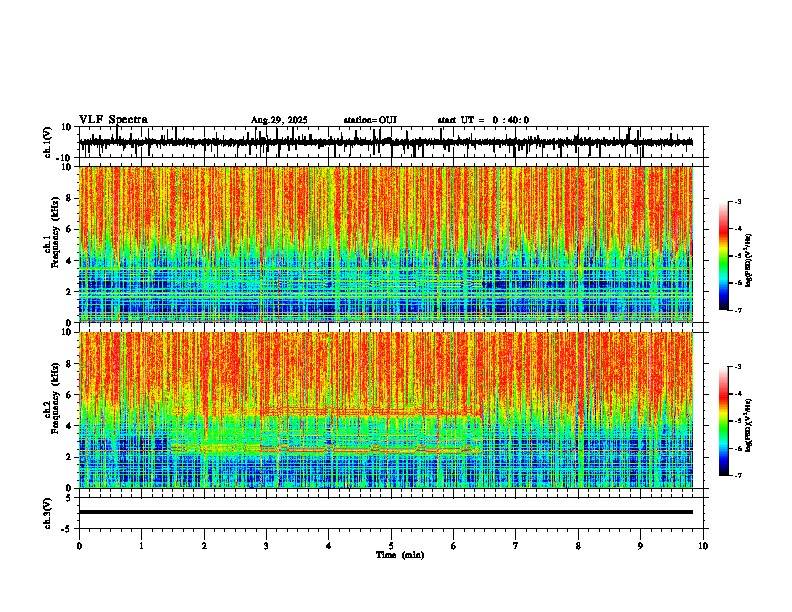Click time axis tick label "9"
Image resolution: width=792 pixels, height=612 pixels.
(x=640, y=546)
